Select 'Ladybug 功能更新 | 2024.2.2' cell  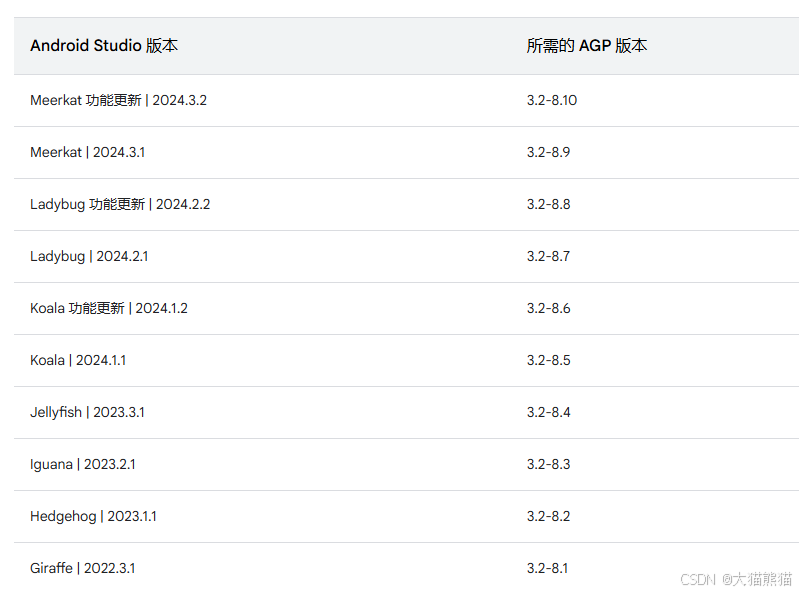point(120,204)
